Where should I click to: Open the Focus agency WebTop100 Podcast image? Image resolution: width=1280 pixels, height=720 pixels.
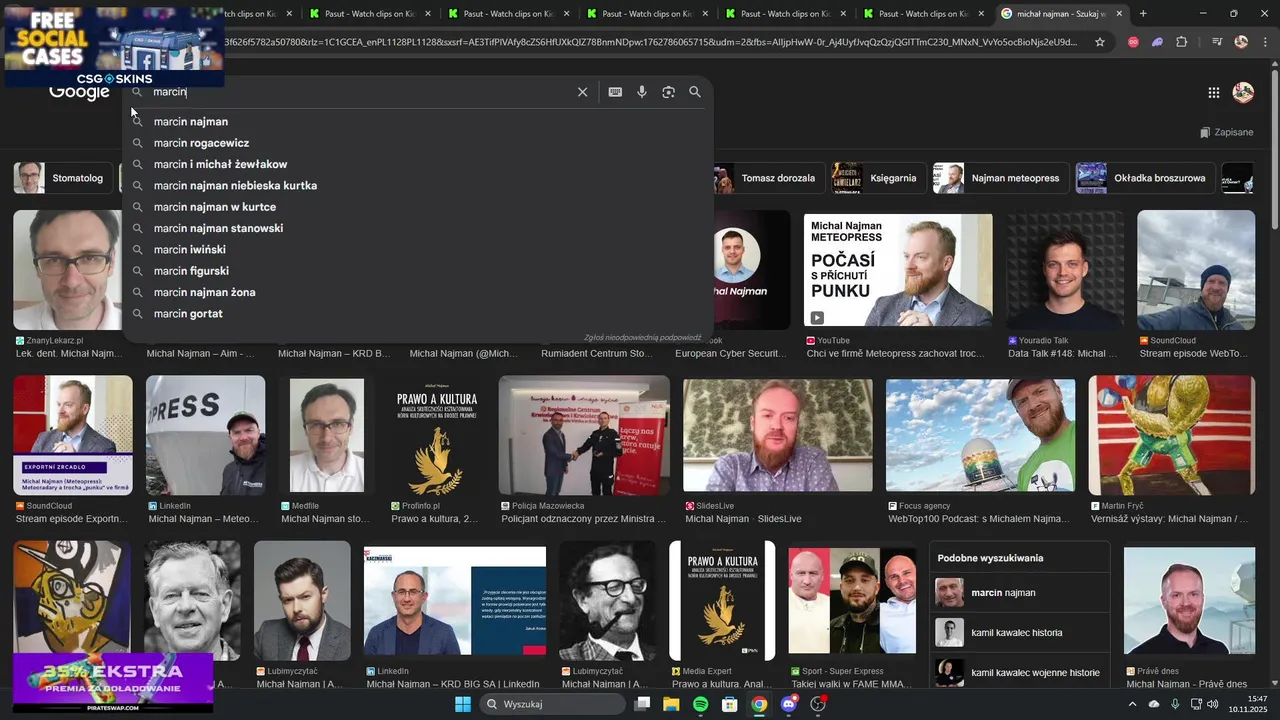tap(980, 436)
